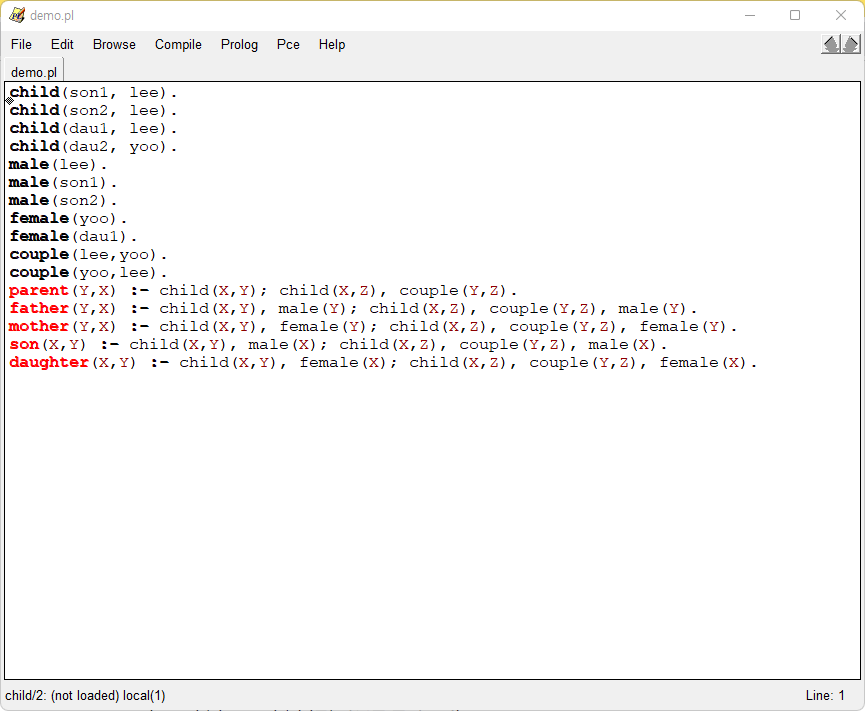The image size is (865, 711).
Task: Click the 'Line: 1' status indicator
Action: (x=825, y=696)
